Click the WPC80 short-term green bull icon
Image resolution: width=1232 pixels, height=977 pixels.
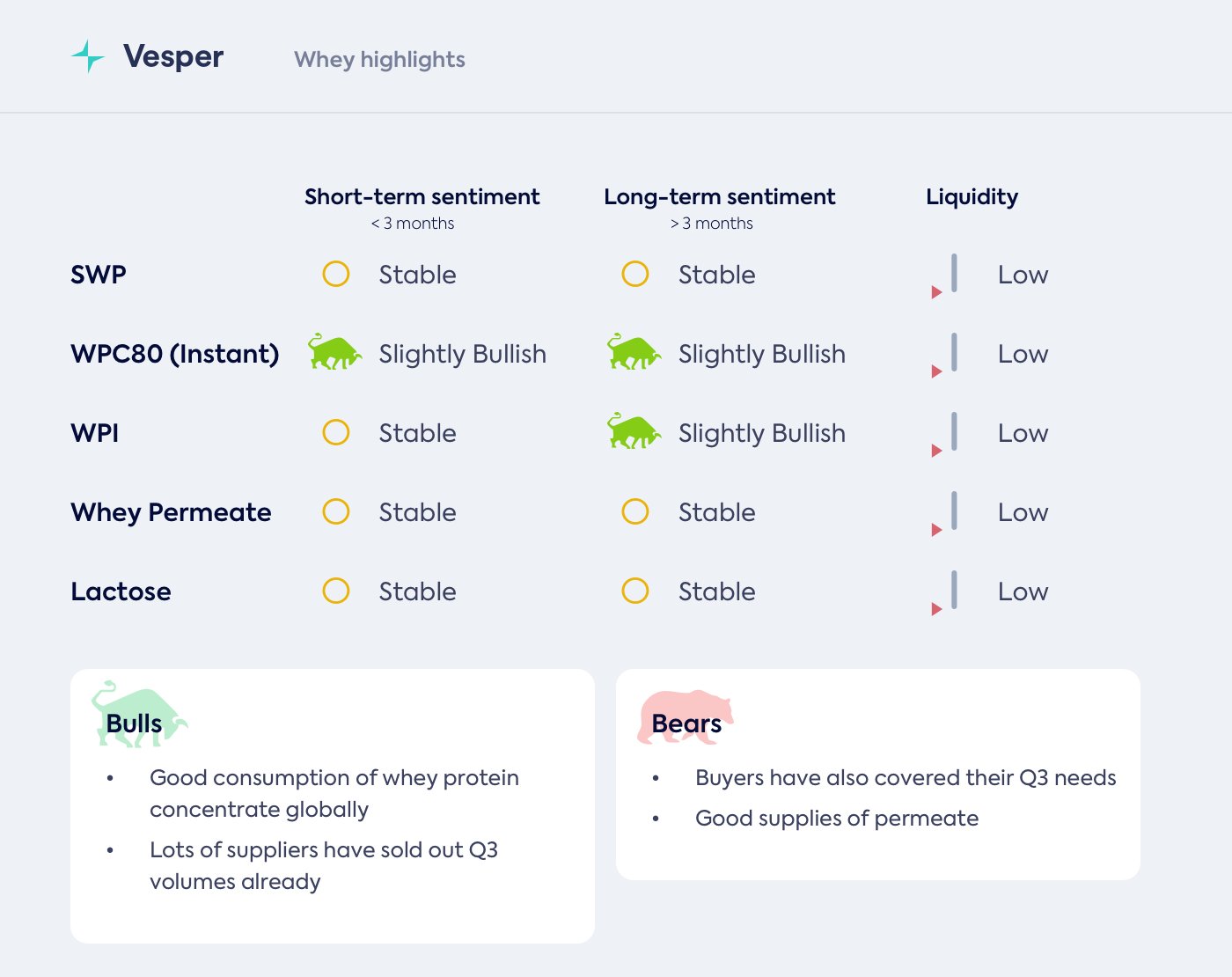coord(334,352)
